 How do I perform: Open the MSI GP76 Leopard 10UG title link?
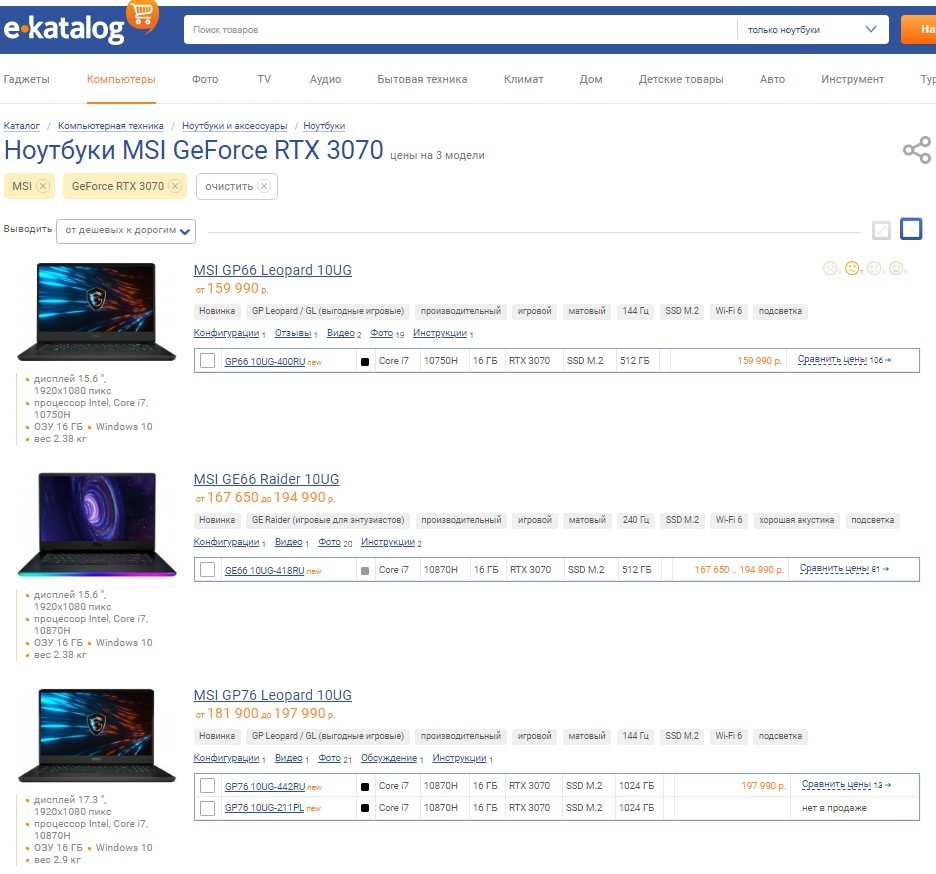273,695
